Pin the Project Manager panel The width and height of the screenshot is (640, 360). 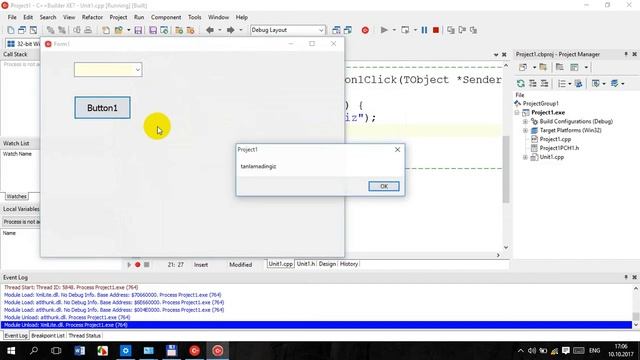[626, 54]
